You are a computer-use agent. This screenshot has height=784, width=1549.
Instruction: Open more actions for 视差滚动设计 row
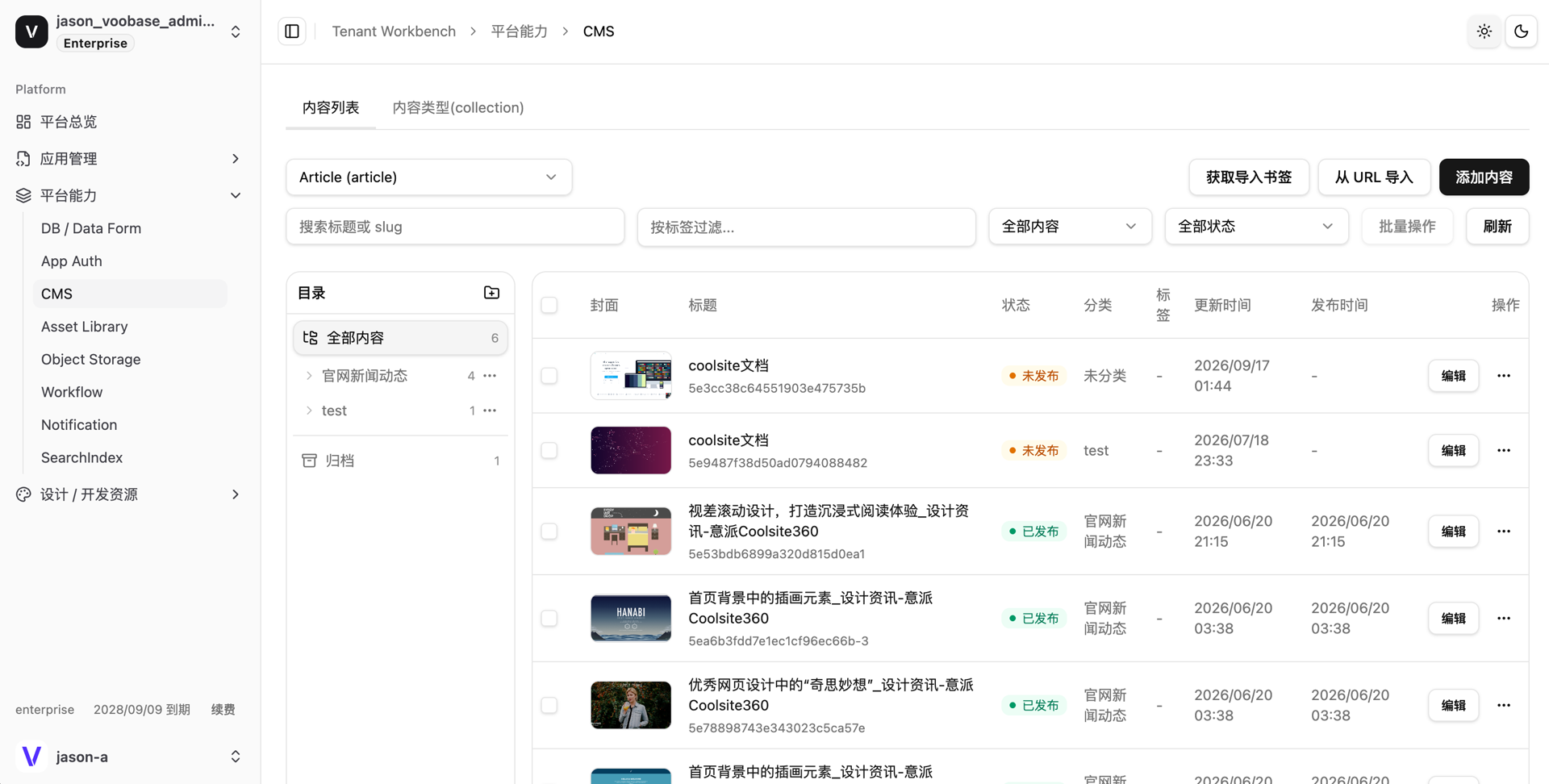tap(1504, 532)
